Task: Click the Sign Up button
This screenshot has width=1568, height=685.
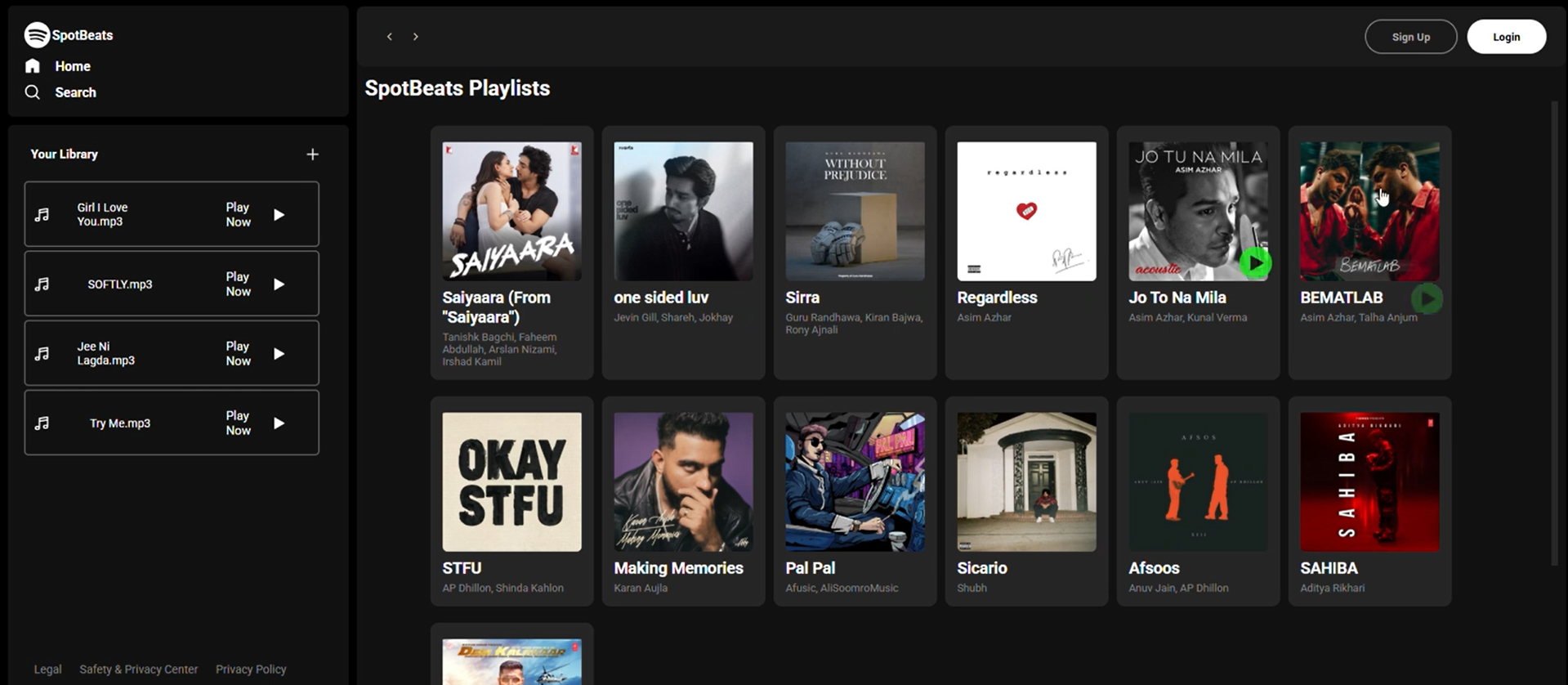Action: [x=1410, y=37]
